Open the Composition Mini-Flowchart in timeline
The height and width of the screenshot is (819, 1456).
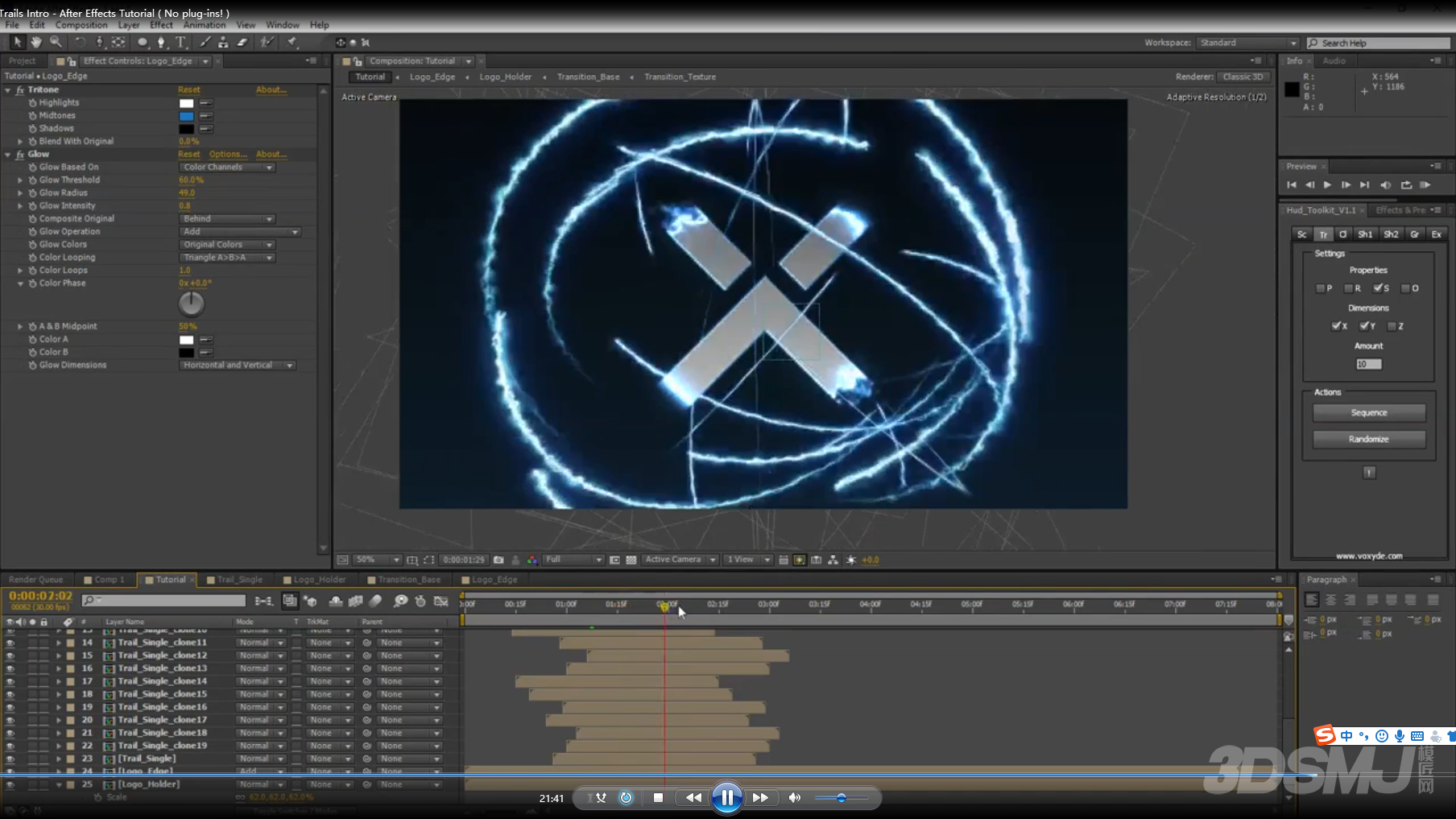coord(263,601)
